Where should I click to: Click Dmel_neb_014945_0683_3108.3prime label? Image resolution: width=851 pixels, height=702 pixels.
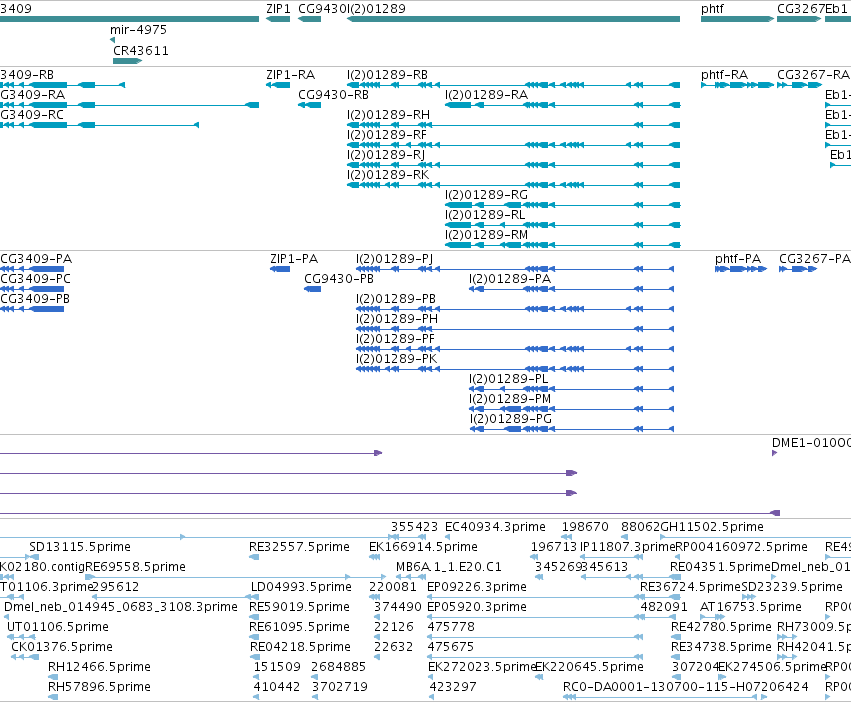(x=120, y=608)
